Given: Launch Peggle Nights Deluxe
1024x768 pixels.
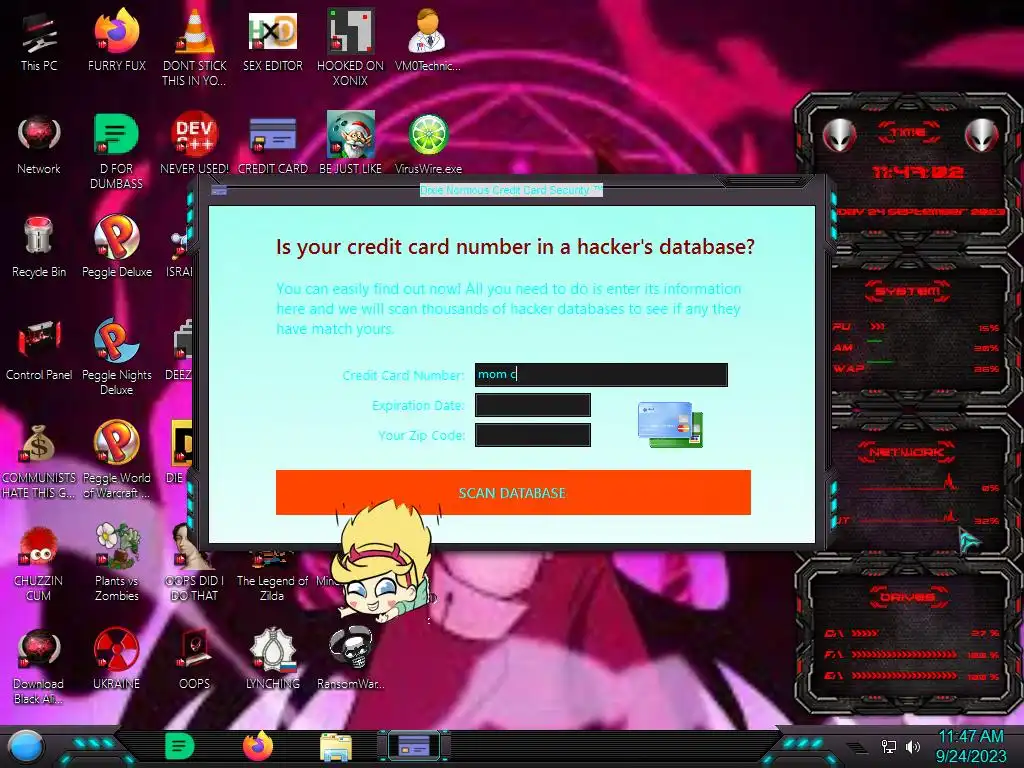Looking at the screenshot, I should (116, 357).
